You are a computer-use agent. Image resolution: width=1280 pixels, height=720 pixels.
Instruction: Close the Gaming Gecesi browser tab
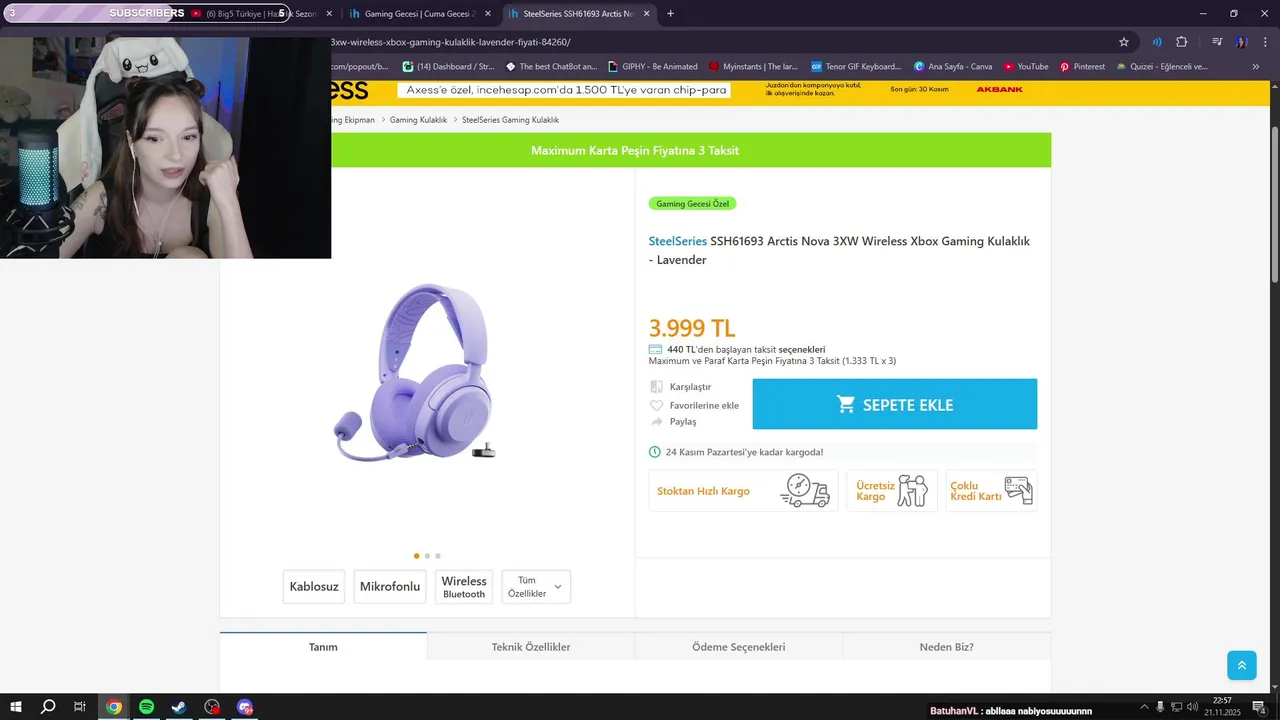pyautogui.click(x=487, y=14)
